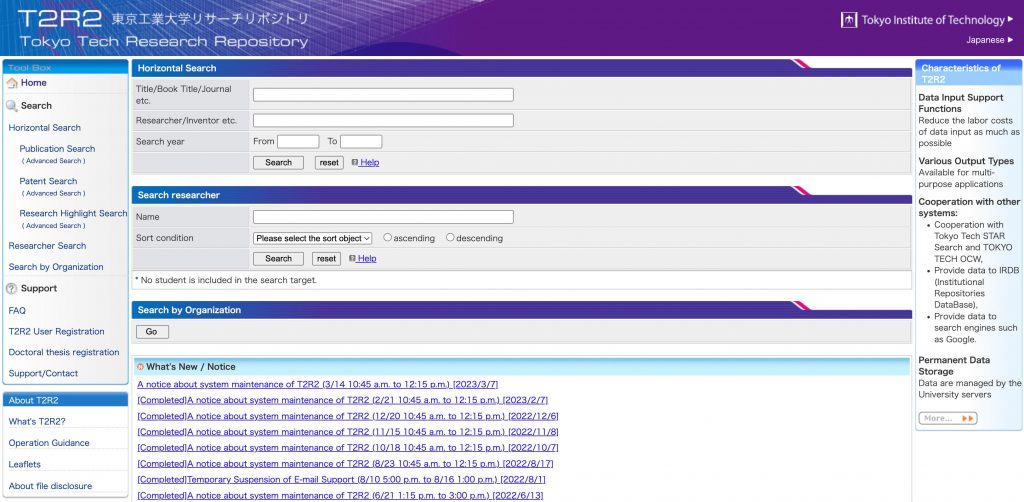Open Operation Guidance page
Viewport: 1024px width, 502px height.
click(49, 443)
